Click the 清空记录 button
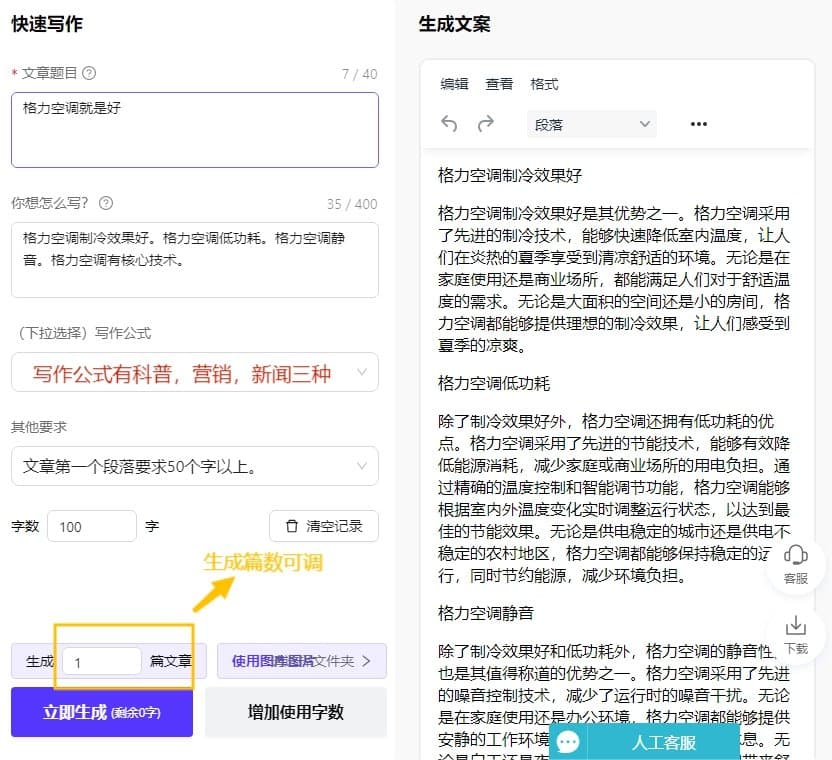Image resolution: width=832 pixels, height=760 pixels. pos(324,526)
